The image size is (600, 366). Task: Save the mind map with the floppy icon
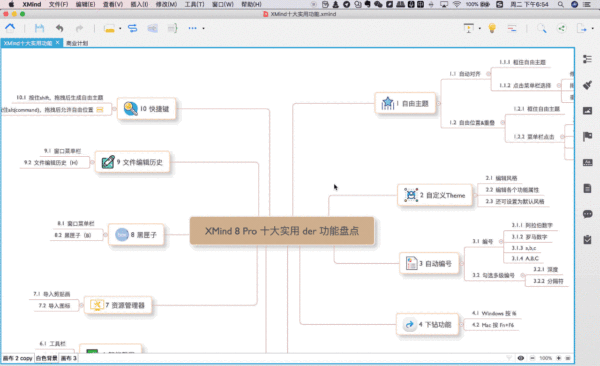coord(39,28)
